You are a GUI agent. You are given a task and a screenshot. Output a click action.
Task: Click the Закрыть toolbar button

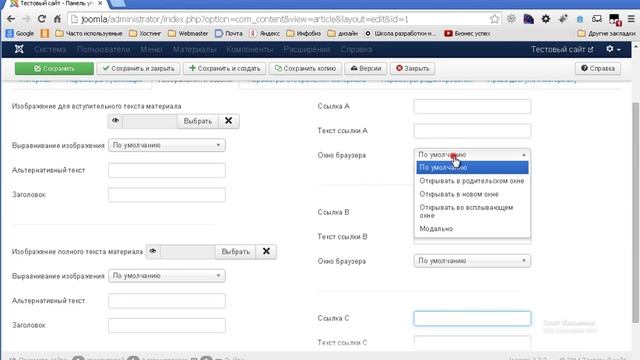coord(413,69)
